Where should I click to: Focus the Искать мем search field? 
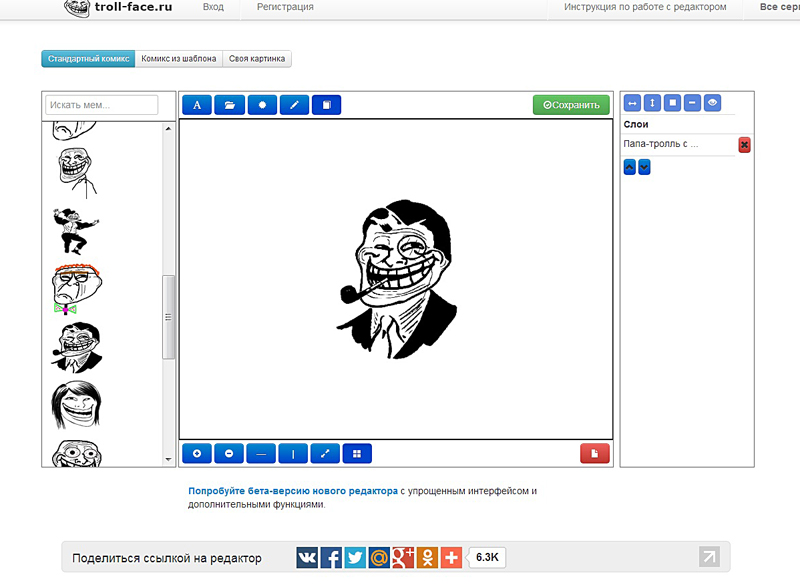[102, 105]
